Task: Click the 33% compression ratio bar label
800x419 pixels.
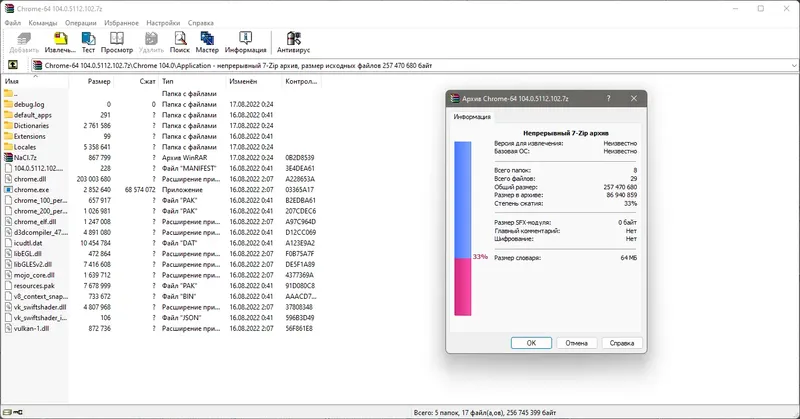Action: pyautogui.click(x=480, y=257)
